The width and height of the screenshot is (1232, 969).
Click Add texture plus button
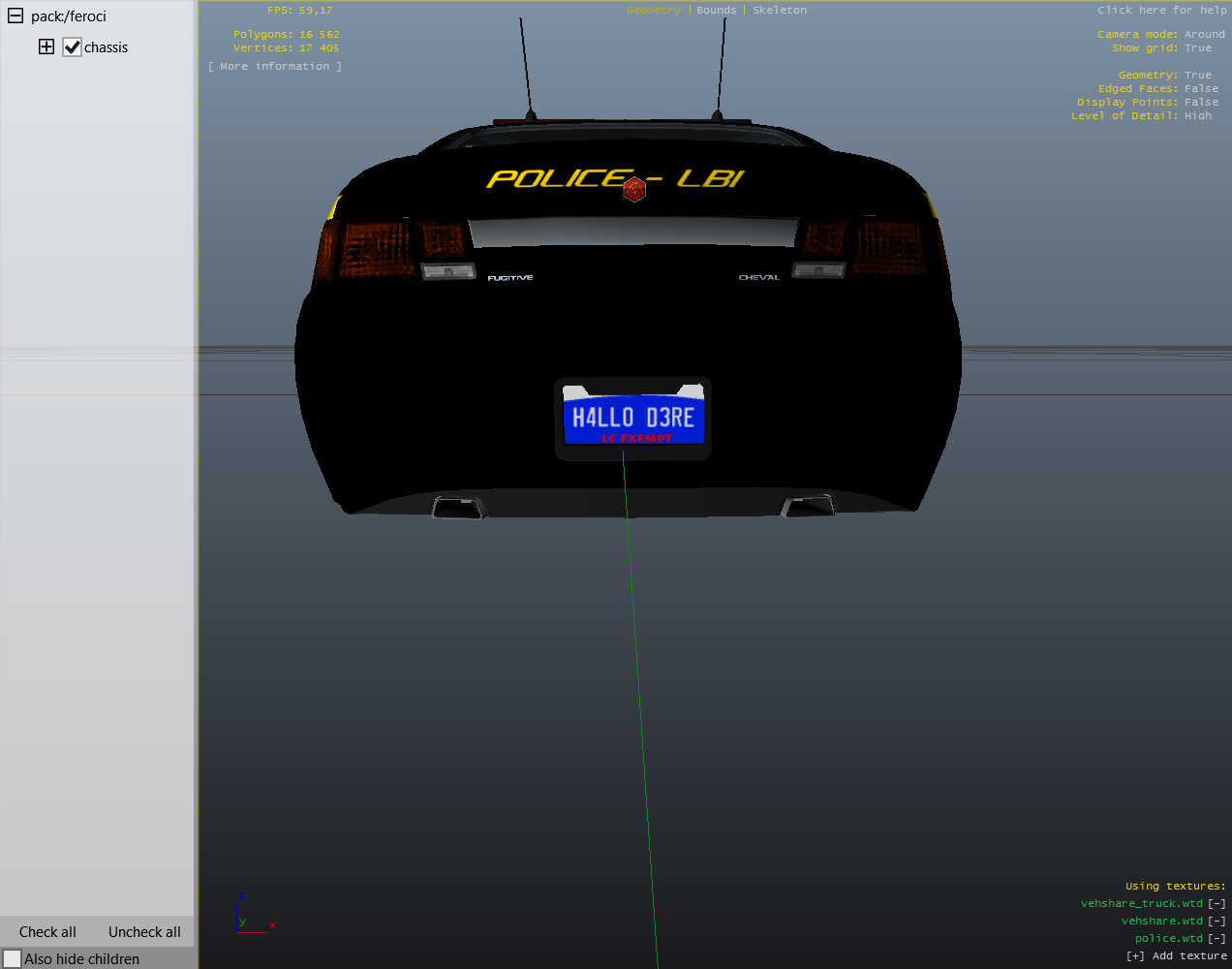click(x=1134, y=956)
